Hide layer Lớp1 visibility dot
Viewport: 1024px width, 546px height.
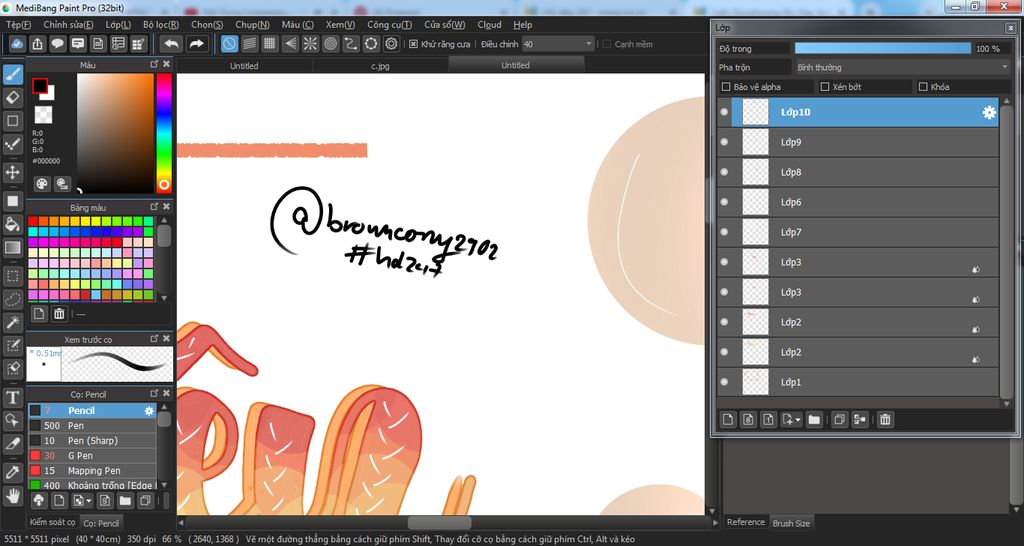pyautogui.click(x=724, y=382)
